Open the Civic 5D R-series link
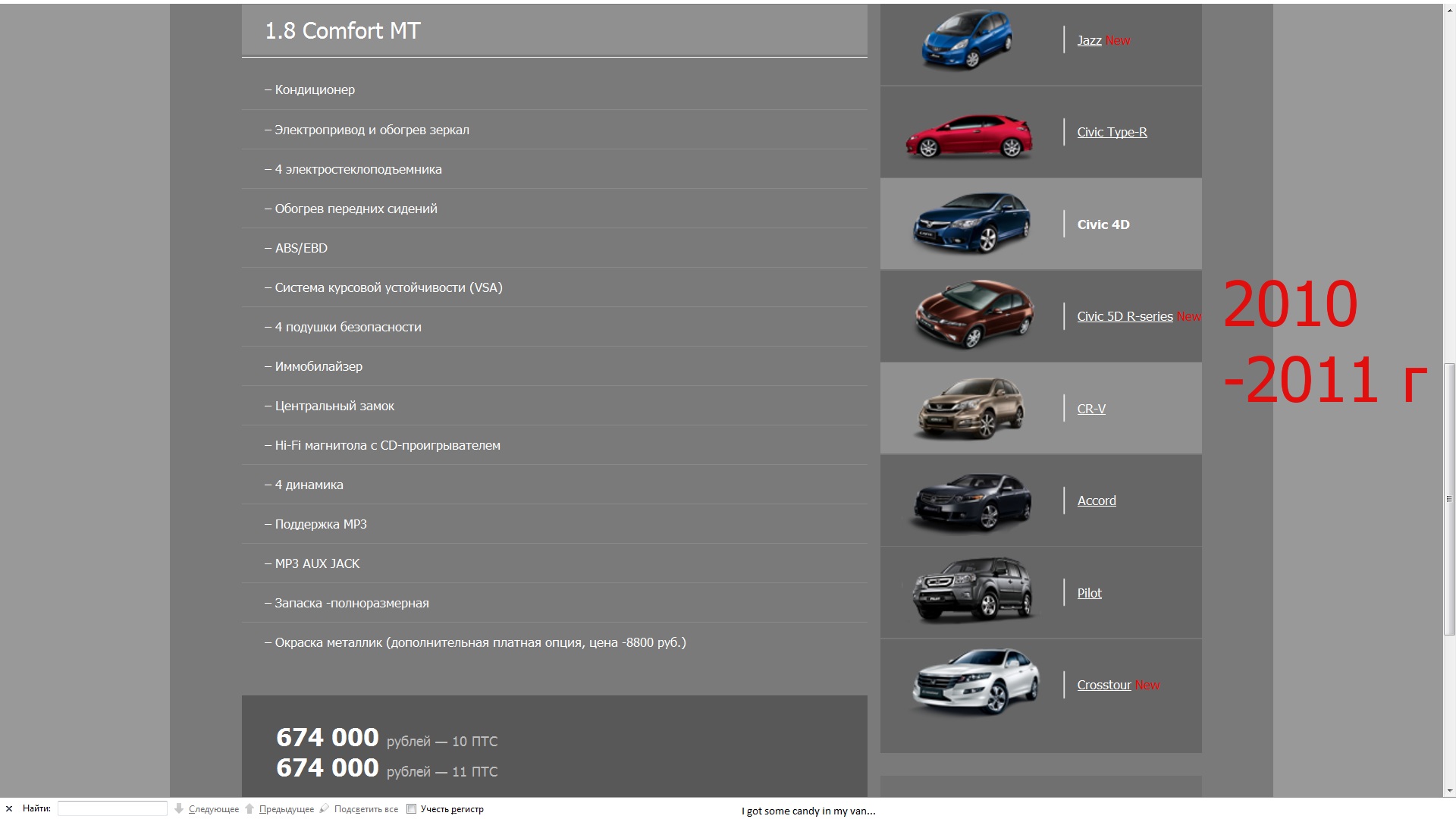The image size is (1456, 819). point(1125,316)
